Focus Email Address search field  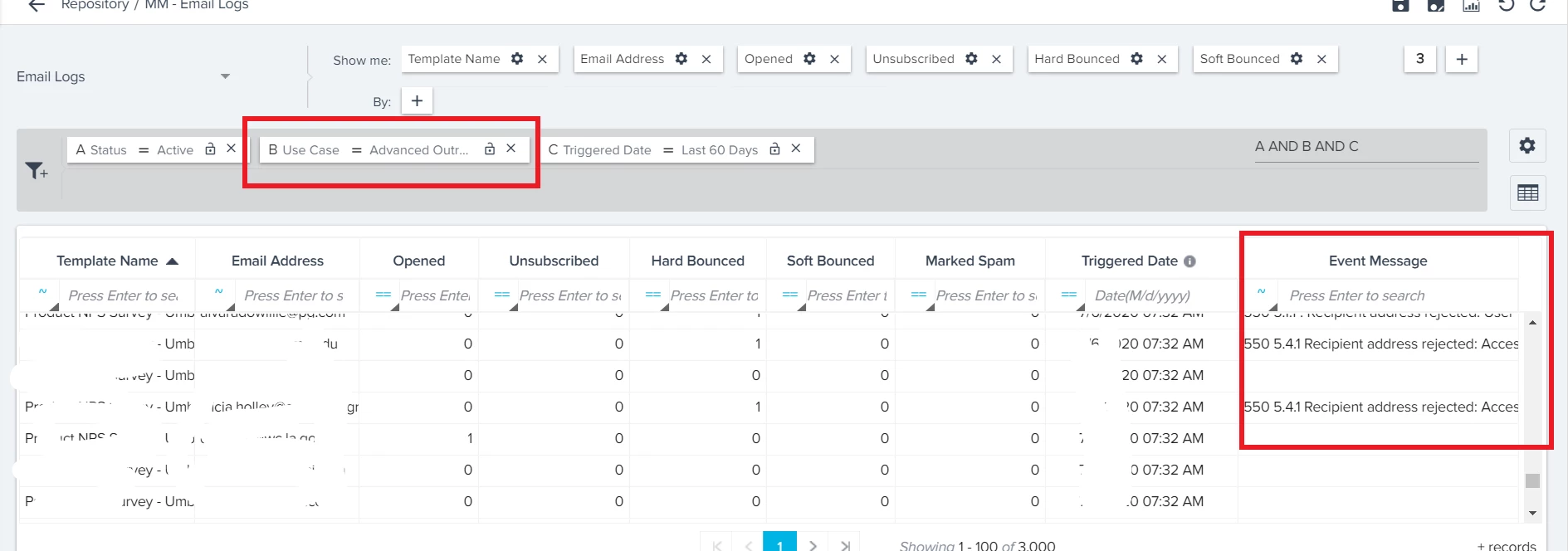tap(296, 295)
